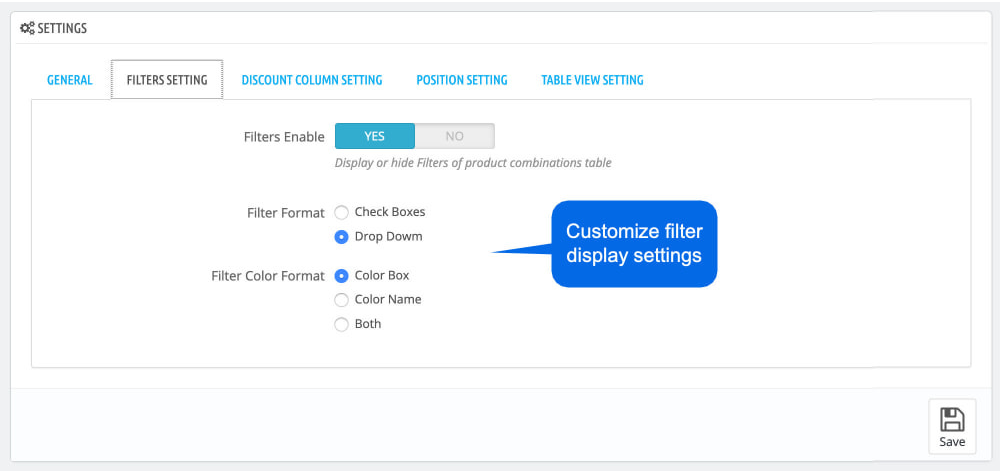The height and width of the screenshot is (471, 1000).
Task: Go to the Position Setting tab
Action: click(x=462, y=80)
